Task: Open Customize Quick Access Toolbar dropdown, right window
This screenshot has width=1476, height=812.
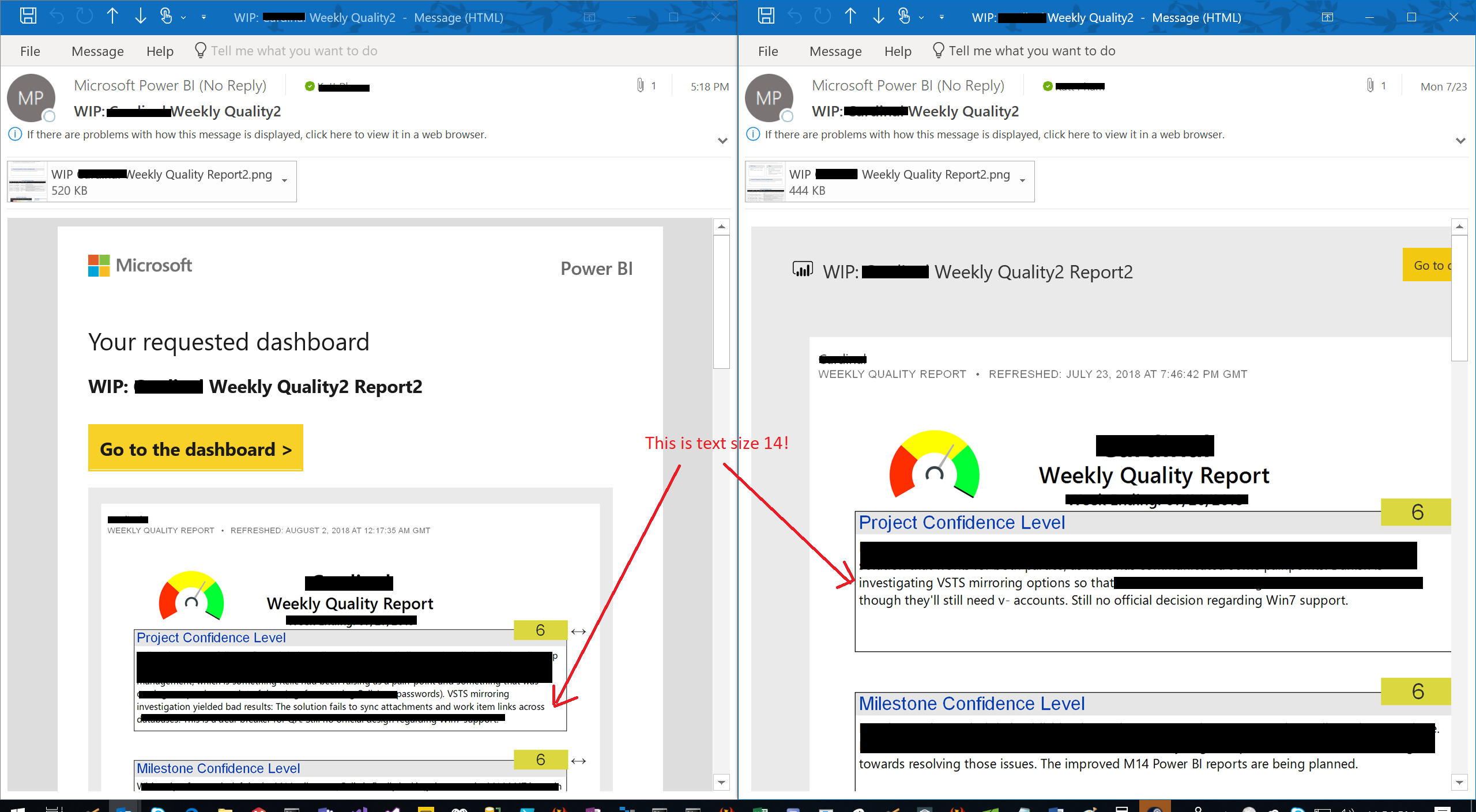Action: coord(942,17)
